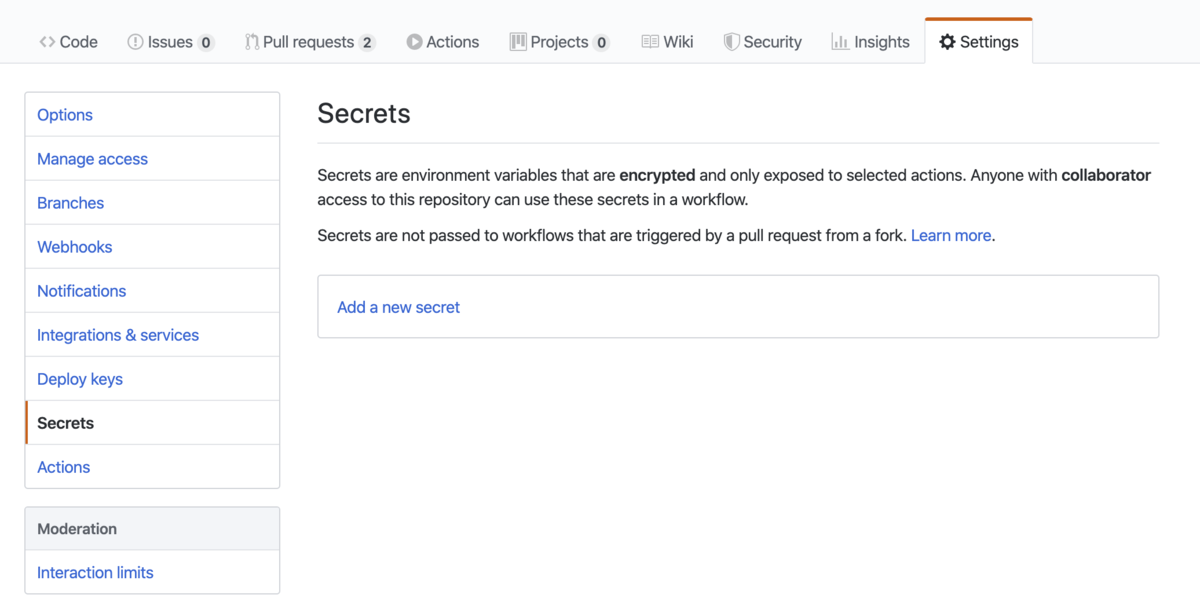Screen dimensions: 1200x613
Task: Open the Learn more link
Action: [951, 236]
